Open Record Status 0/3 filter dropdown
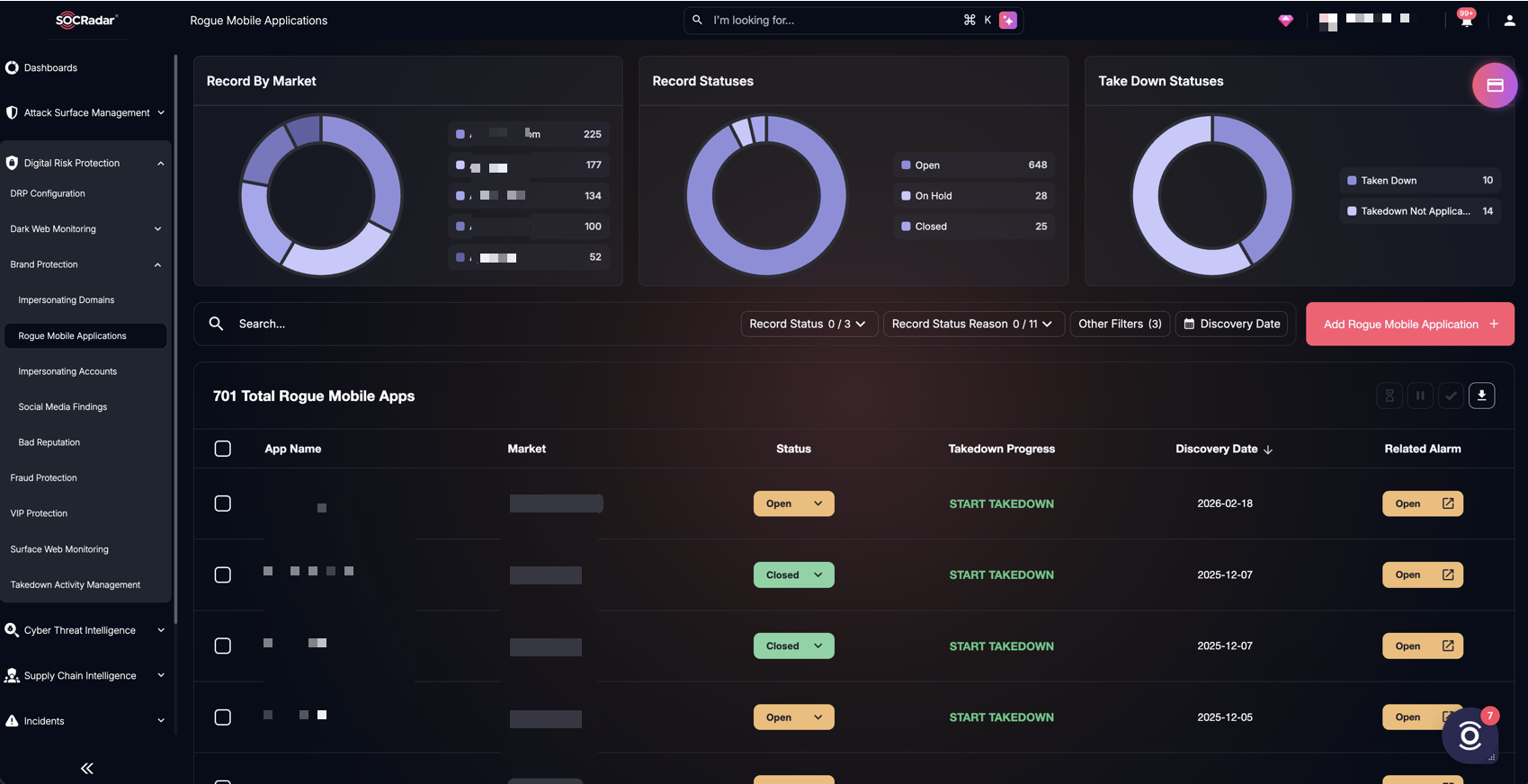 point(808,324)
